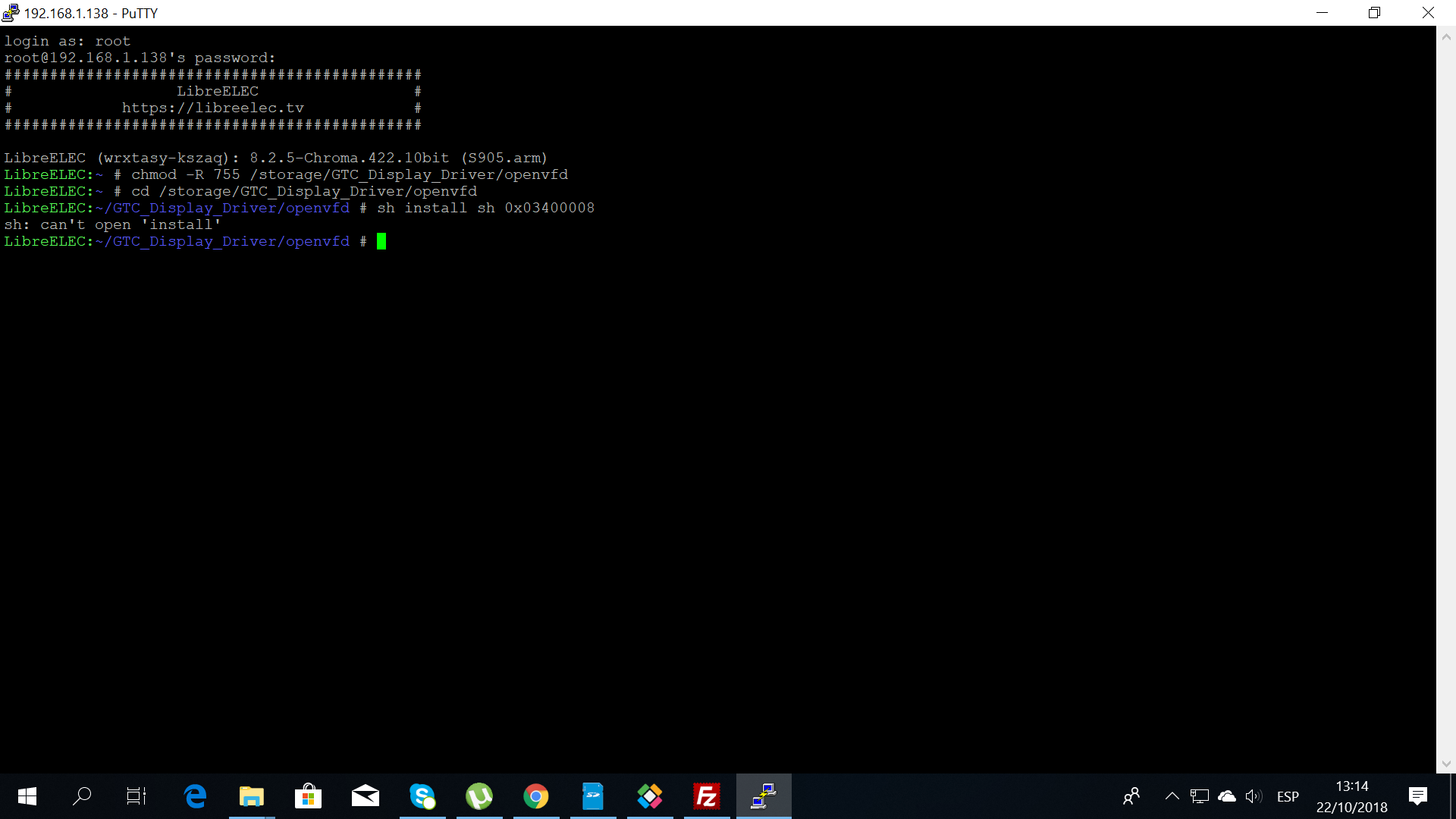Open Mail app from taskbar
This screenshot has height=819, width=1456.
point(366,796)
